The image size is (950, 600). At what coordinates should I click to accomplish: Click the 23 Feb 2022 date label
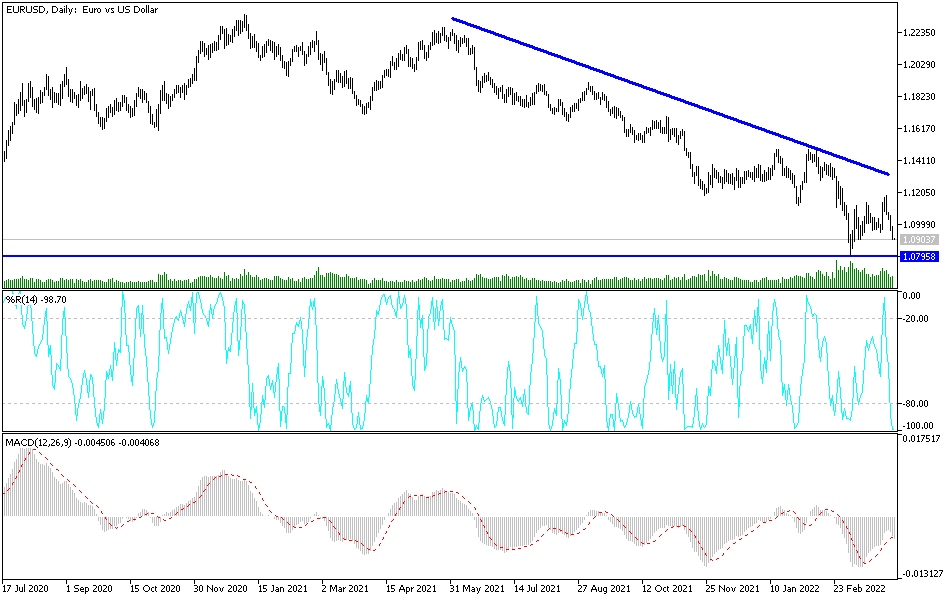click(x=859, y=588)
